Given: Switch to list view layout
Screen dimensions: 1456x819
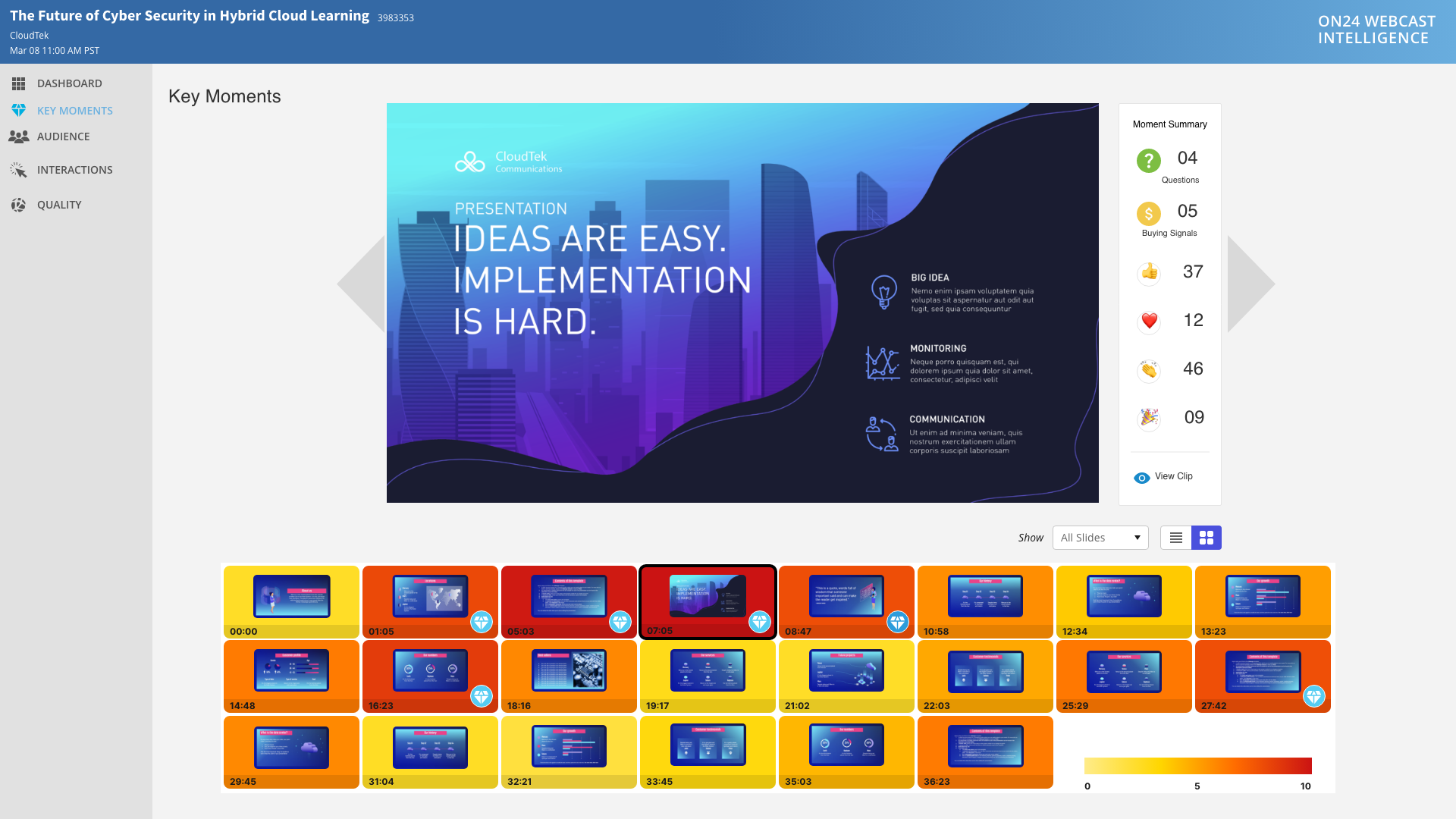Looking at the screenshot, I should click(x=1176, y=538).
